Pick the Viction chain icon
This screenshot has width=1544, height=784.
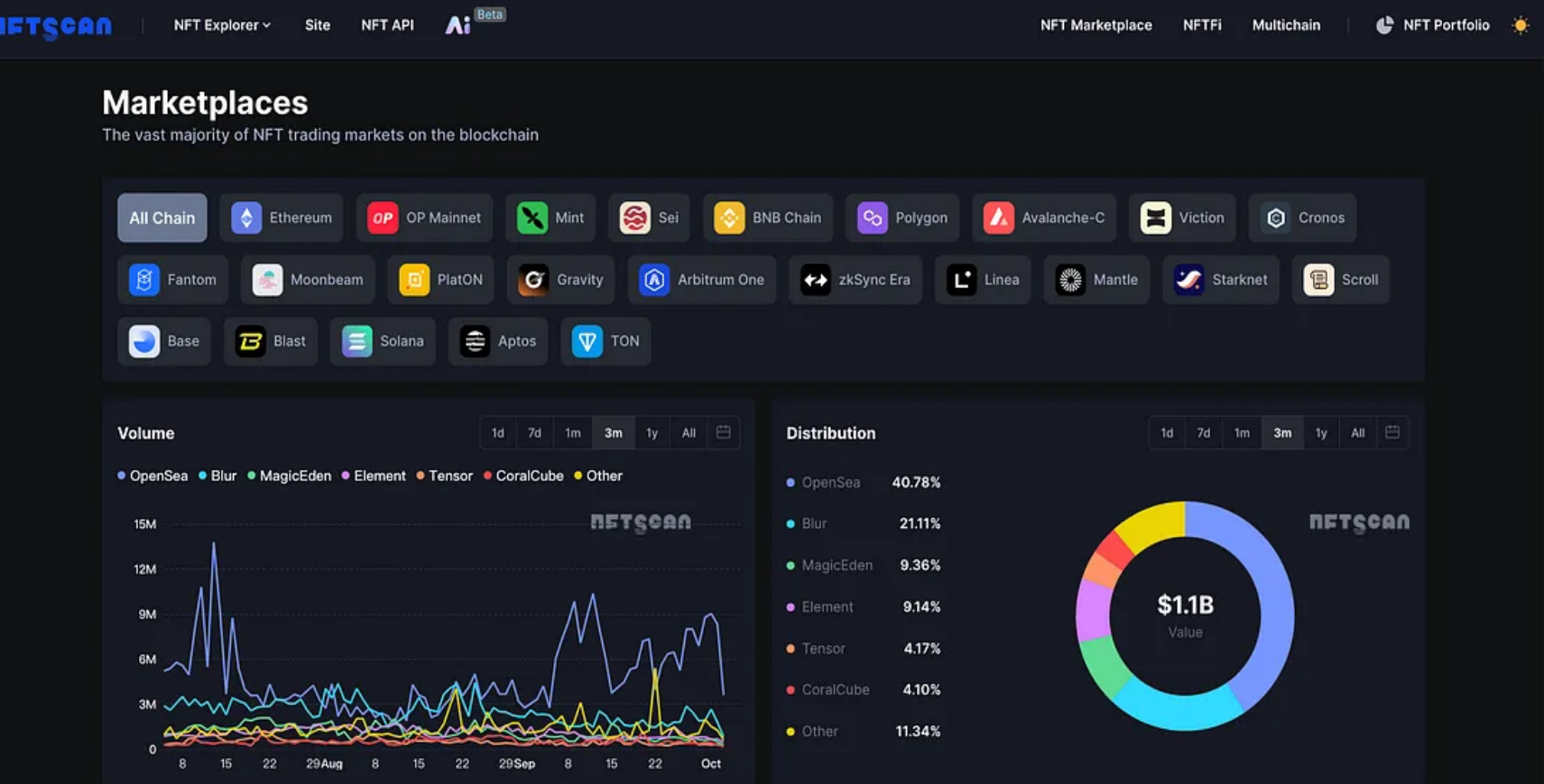tap(1156, 217)
